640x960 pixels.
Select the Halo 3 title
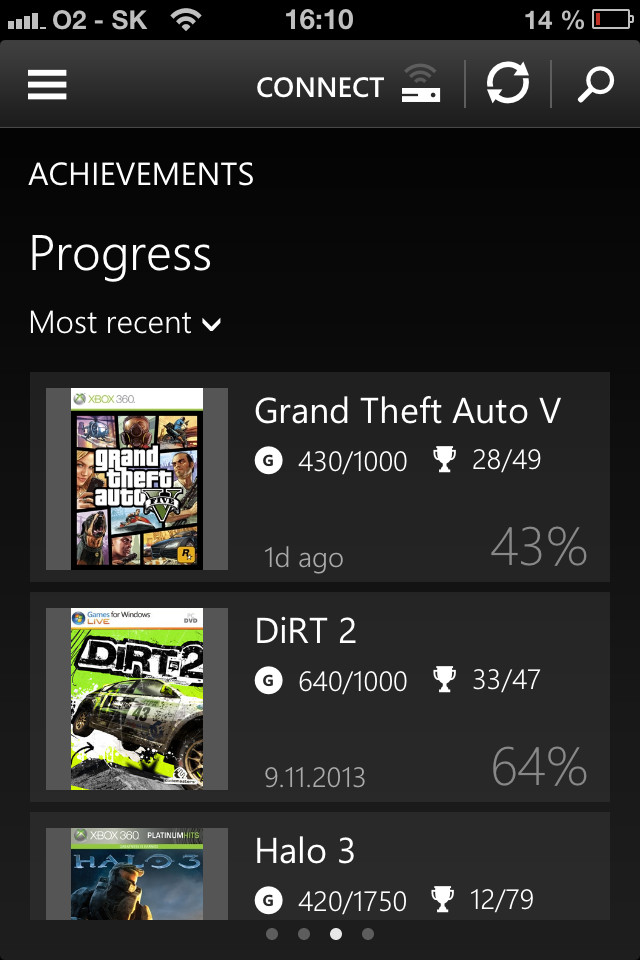pyautogui.click(x=305, y=851)
